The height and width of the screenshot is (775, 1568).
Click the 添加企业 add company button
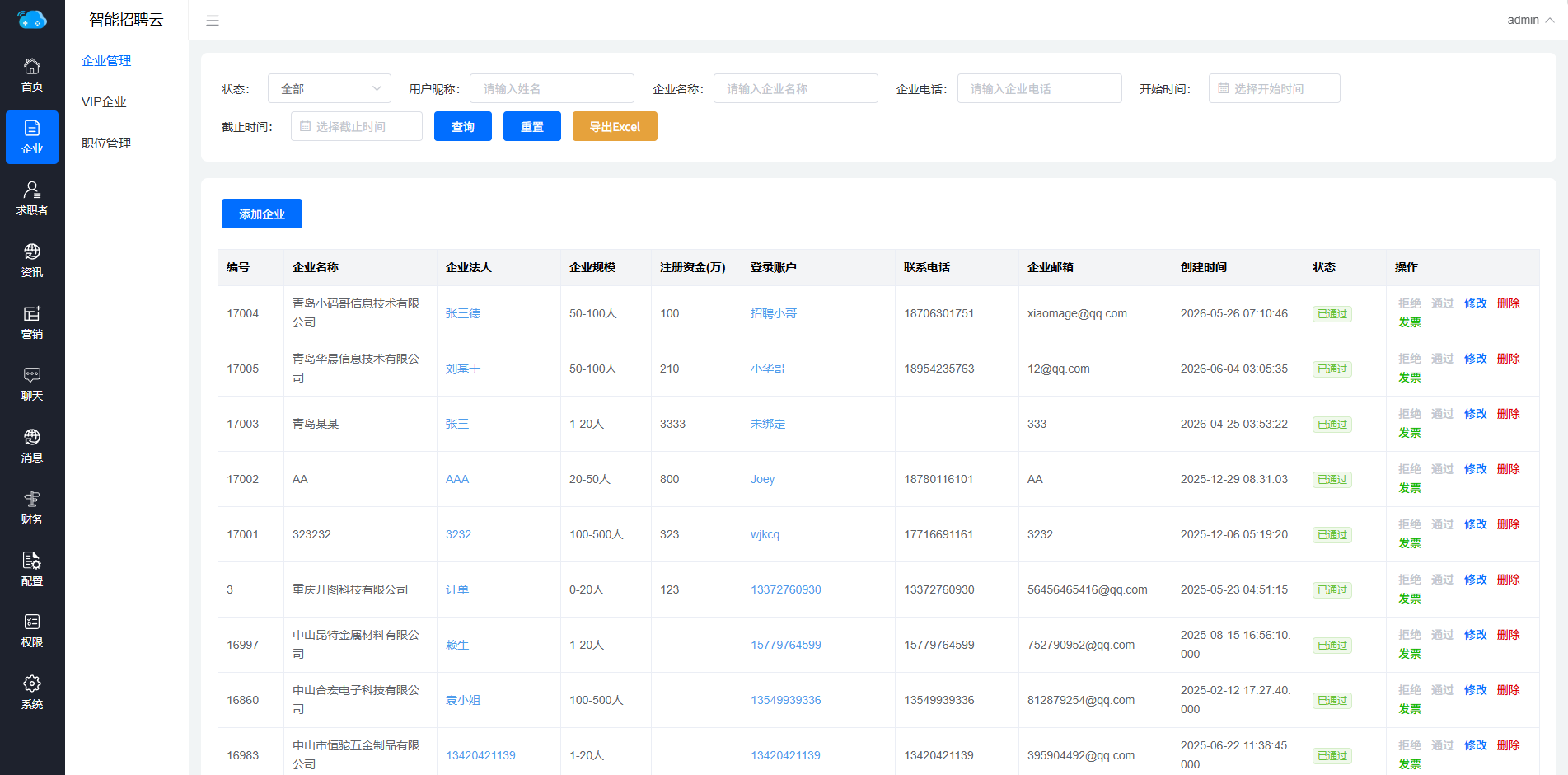262,214
